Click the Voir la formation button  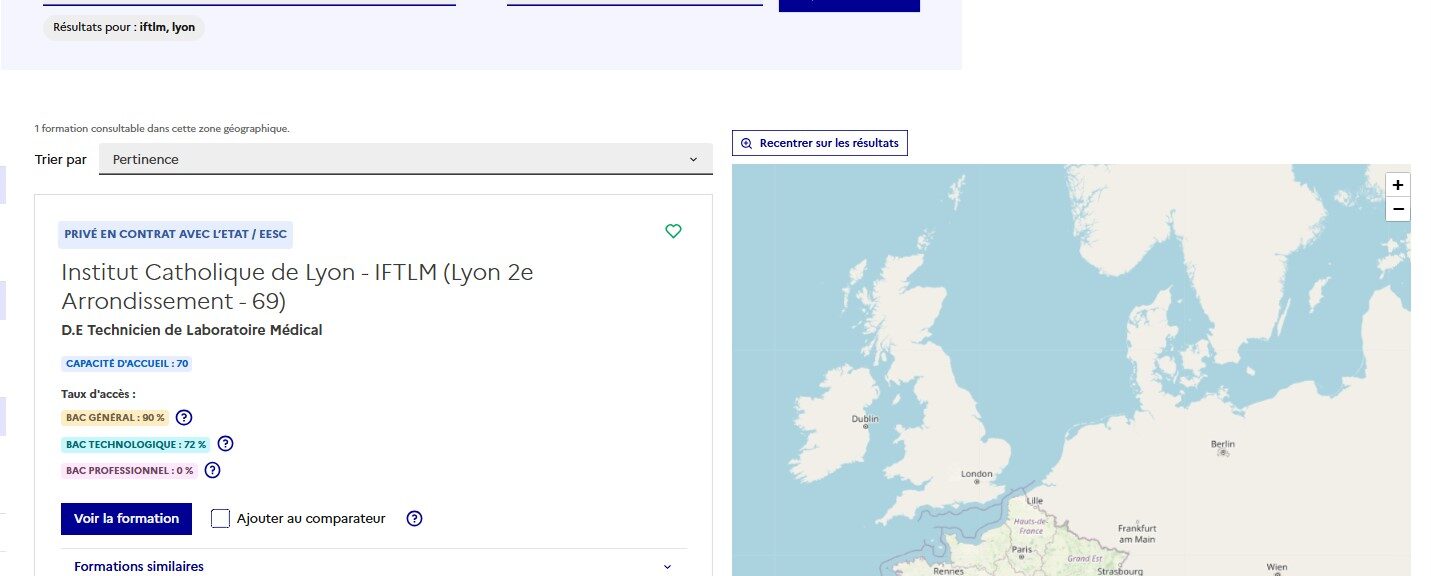[126, 518]
